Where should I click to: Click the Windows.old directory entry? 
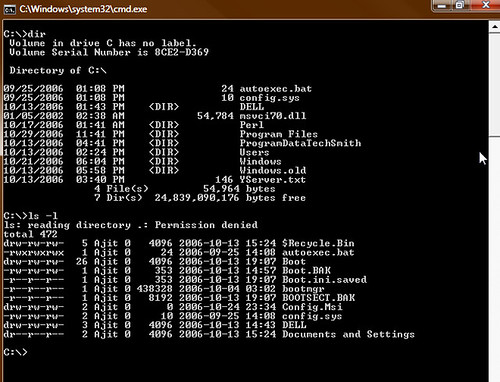coord(273,170)
